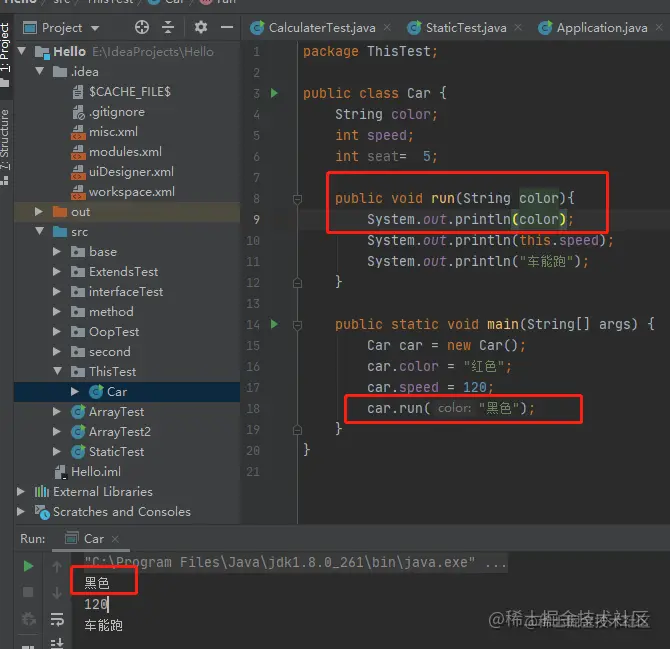670x649 pixels.
Task: Rerun Car with green play button
Action: click(28, 566)
